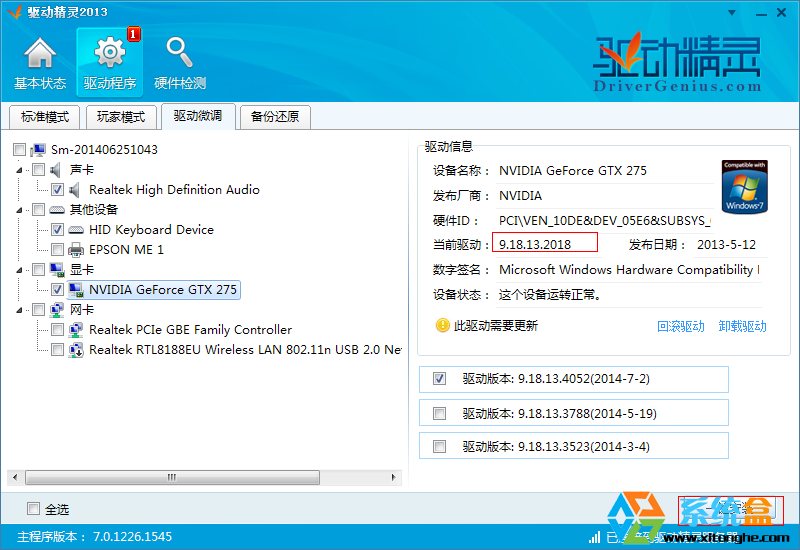Switch to the 备份还原 tab
Image resolution: width=800 pixels, height=550 pixels.
275,117
